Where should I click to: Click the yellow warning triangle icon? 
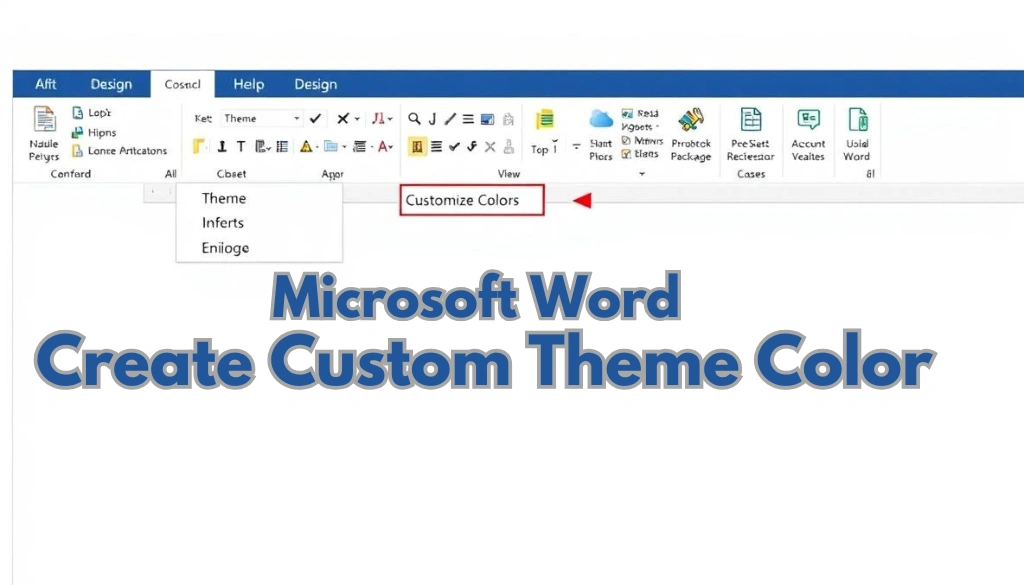[x=306, y=146]
